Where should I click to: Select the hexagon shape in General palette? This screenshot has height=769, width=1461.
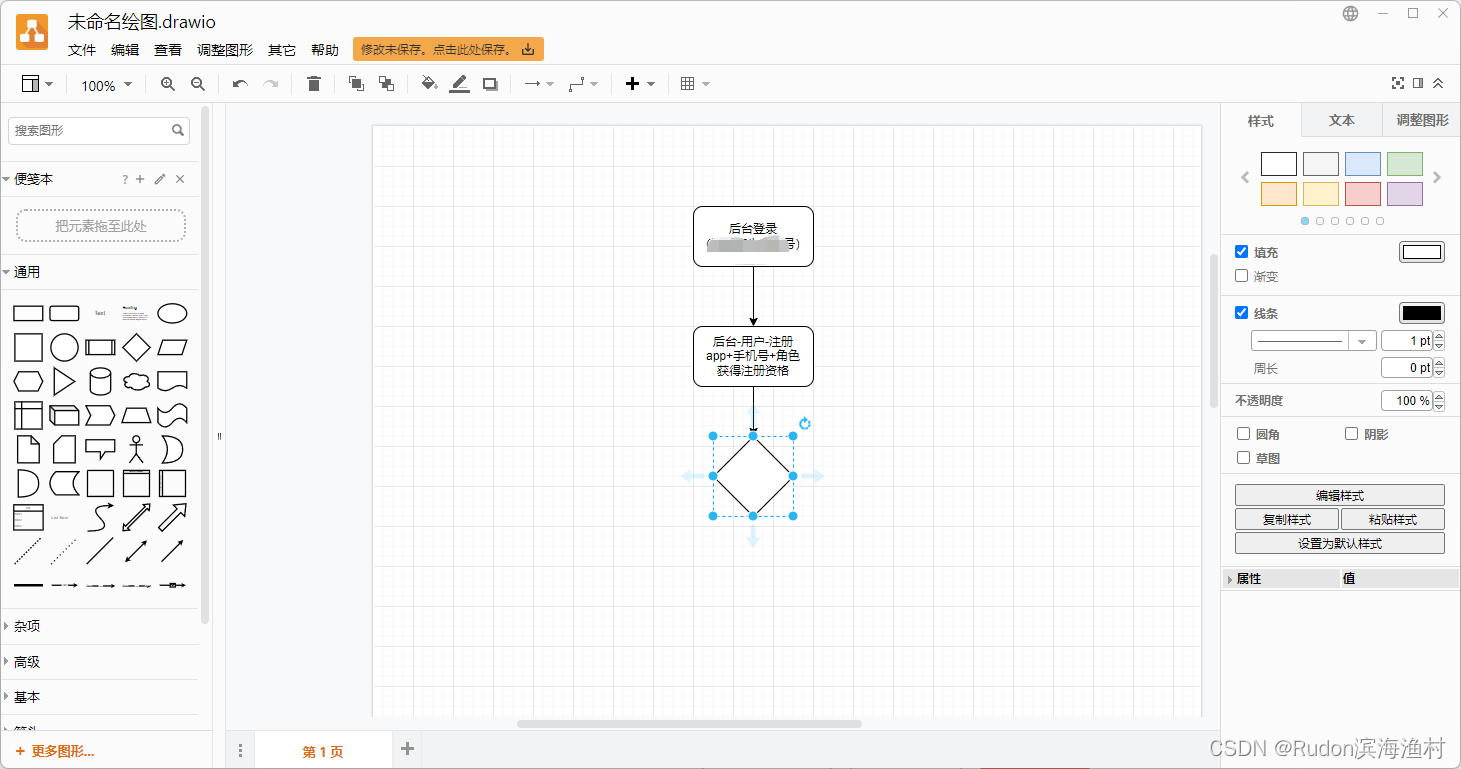[28, 382]
